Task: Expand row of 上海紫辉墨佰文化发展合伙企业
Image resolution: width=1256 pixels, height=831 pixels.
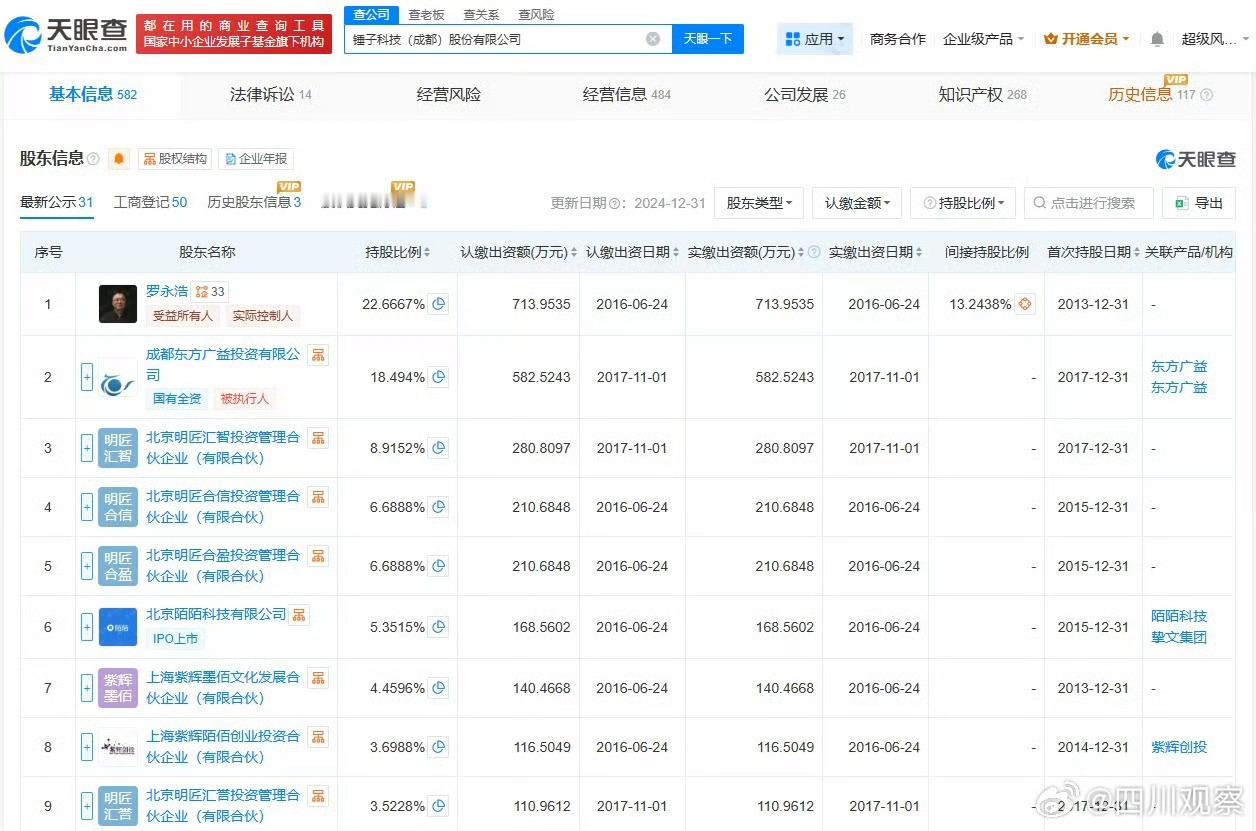Action: 87,688
